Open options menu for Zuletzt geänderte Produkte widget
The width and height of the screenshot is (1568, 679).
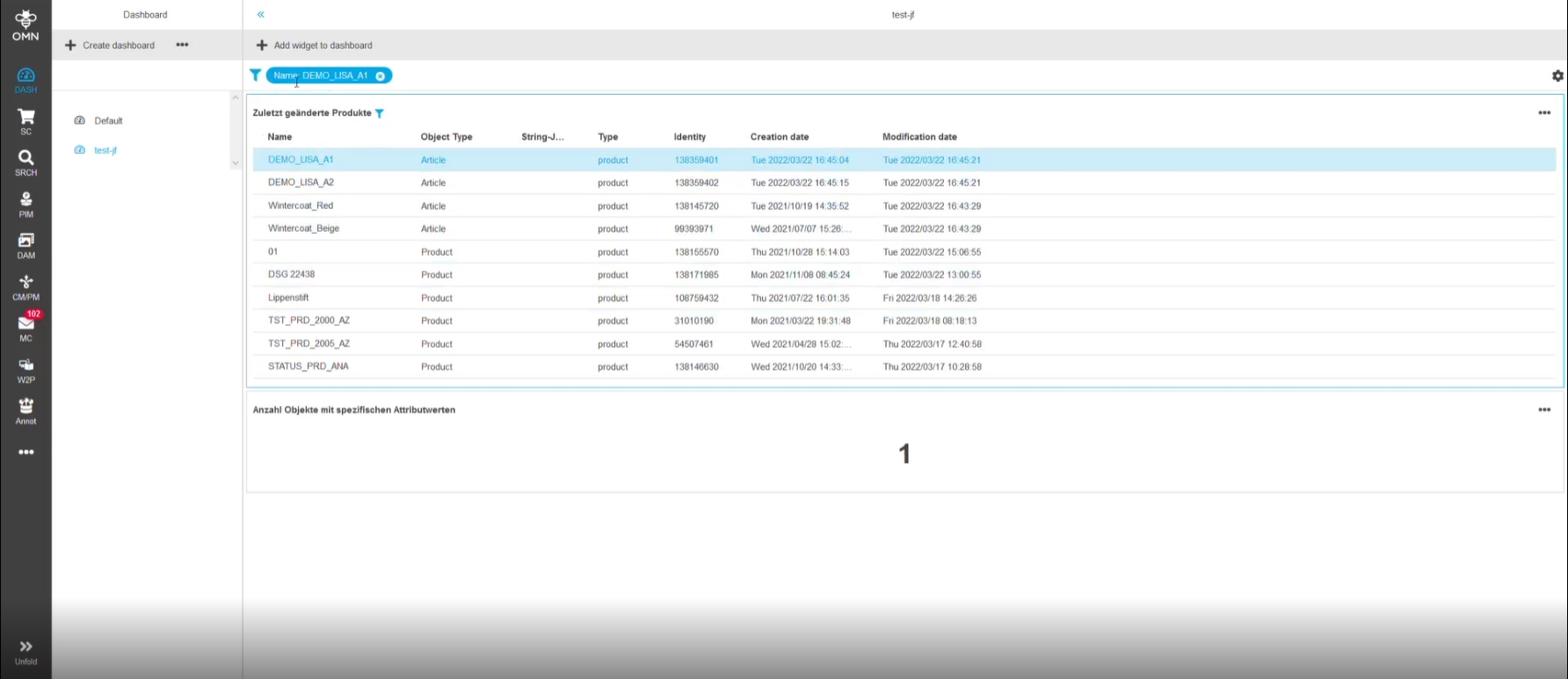(x=1543, y=113)
